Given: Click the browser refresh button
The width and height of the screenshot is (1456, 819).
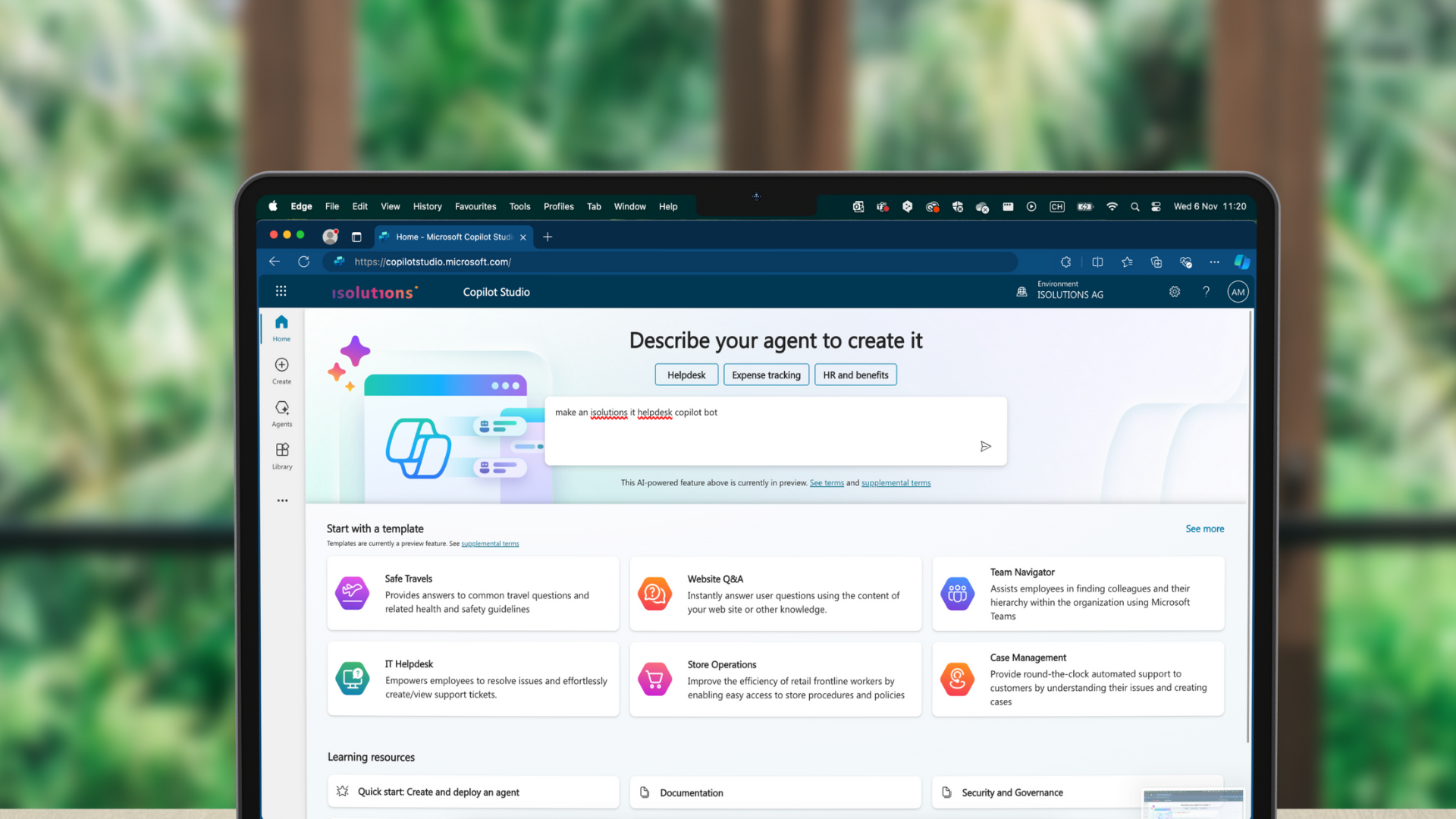Looking at the screenshot, I should (x=303, y=262).
